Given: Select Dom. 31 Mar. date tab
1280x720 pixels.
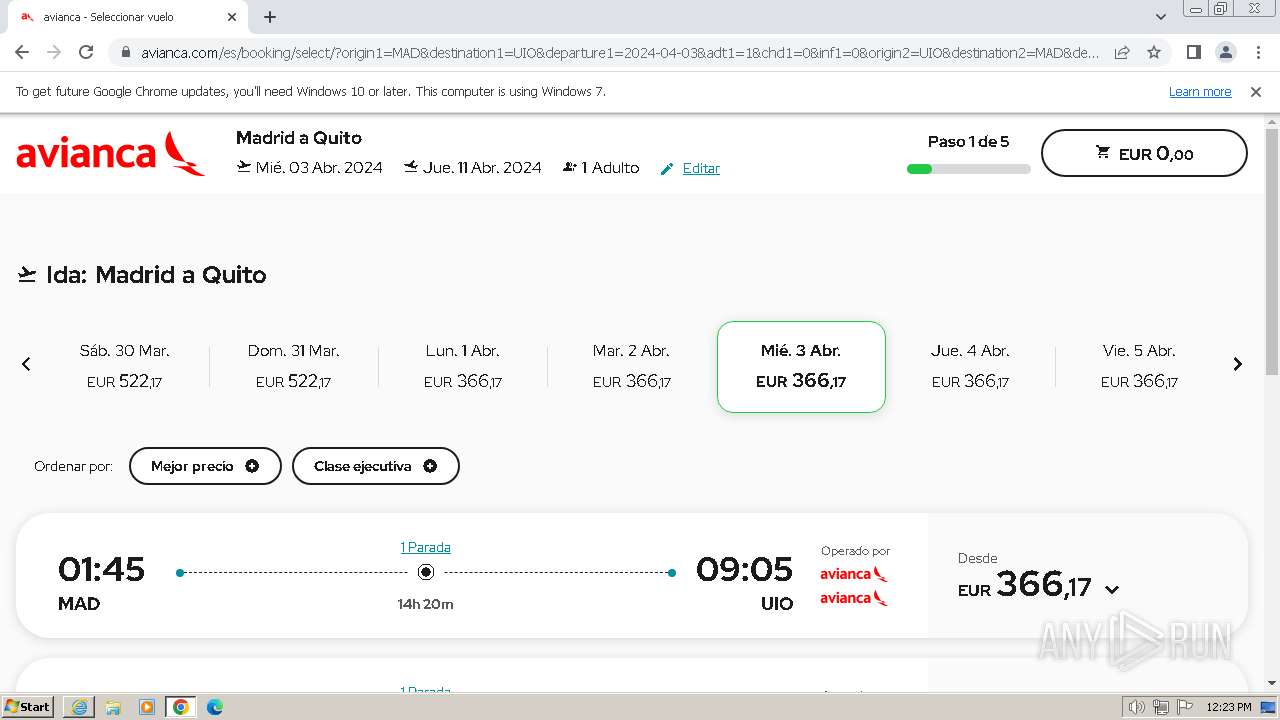Looking at the screenshot, I should (294, 366).
